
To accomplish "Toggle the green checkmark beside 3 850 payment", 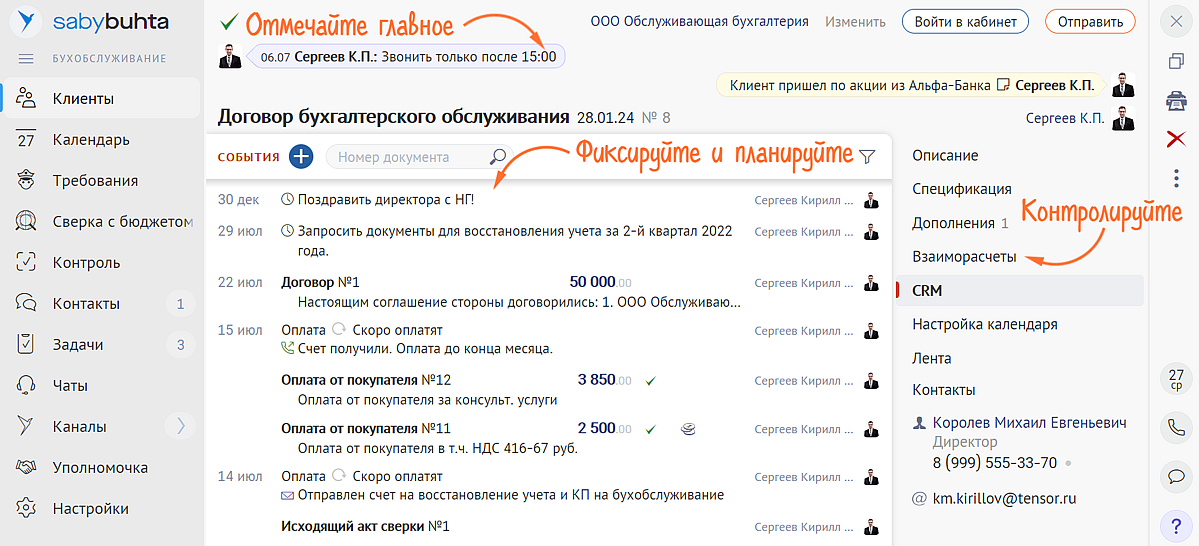I will pos(650,381).
